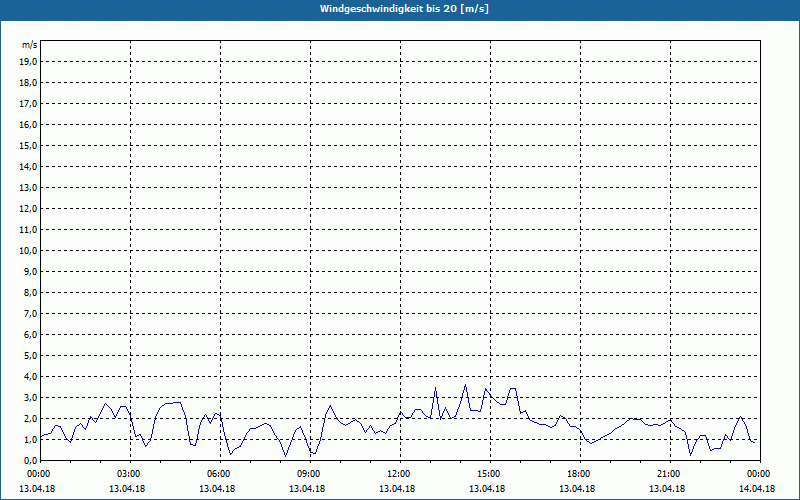
Task: Click the 12:00 time axis label
Action: point(401,474)
